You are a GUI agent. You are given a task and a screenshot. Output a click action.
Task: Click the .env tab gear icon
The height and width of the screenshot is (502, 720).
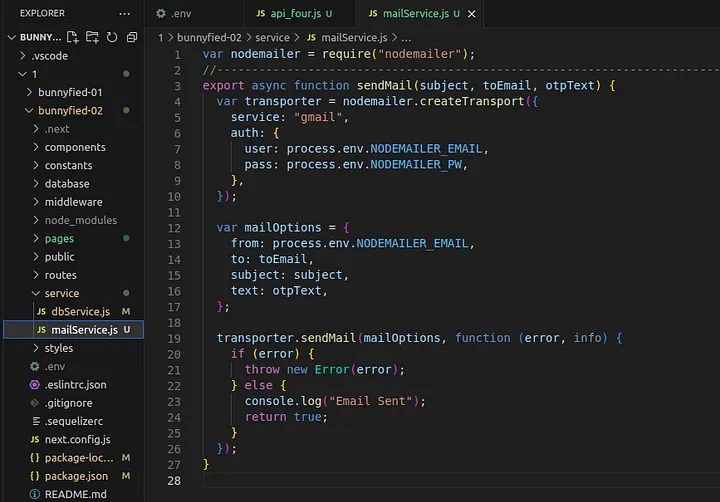(161, 14)
